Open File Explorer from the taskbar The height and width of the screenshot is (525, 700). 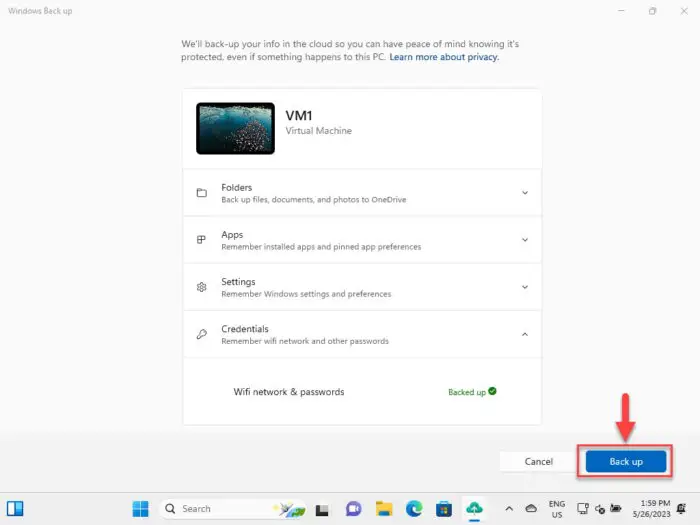(384, 508)
